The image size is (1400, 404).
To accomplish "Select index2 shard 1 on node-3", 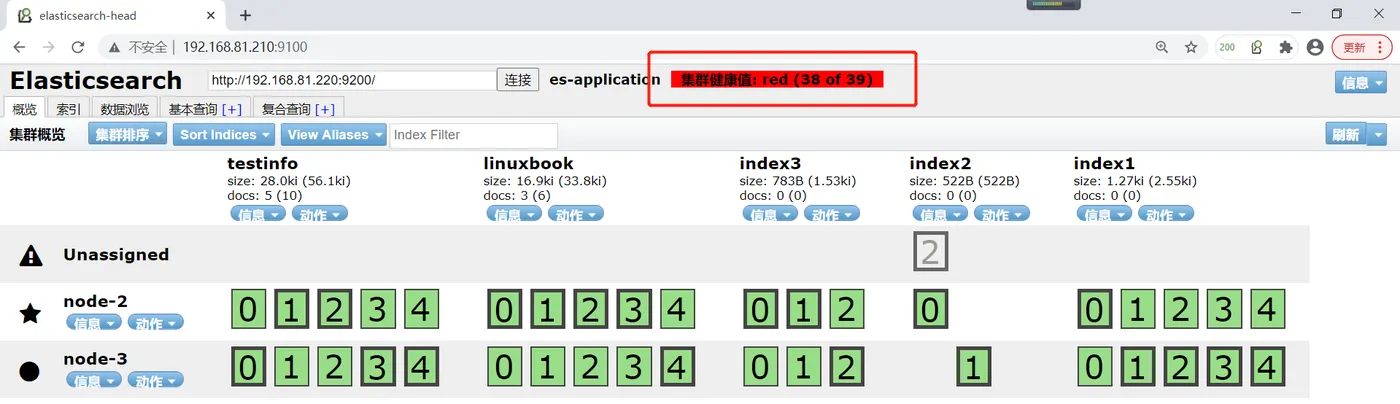I will 973,367.
